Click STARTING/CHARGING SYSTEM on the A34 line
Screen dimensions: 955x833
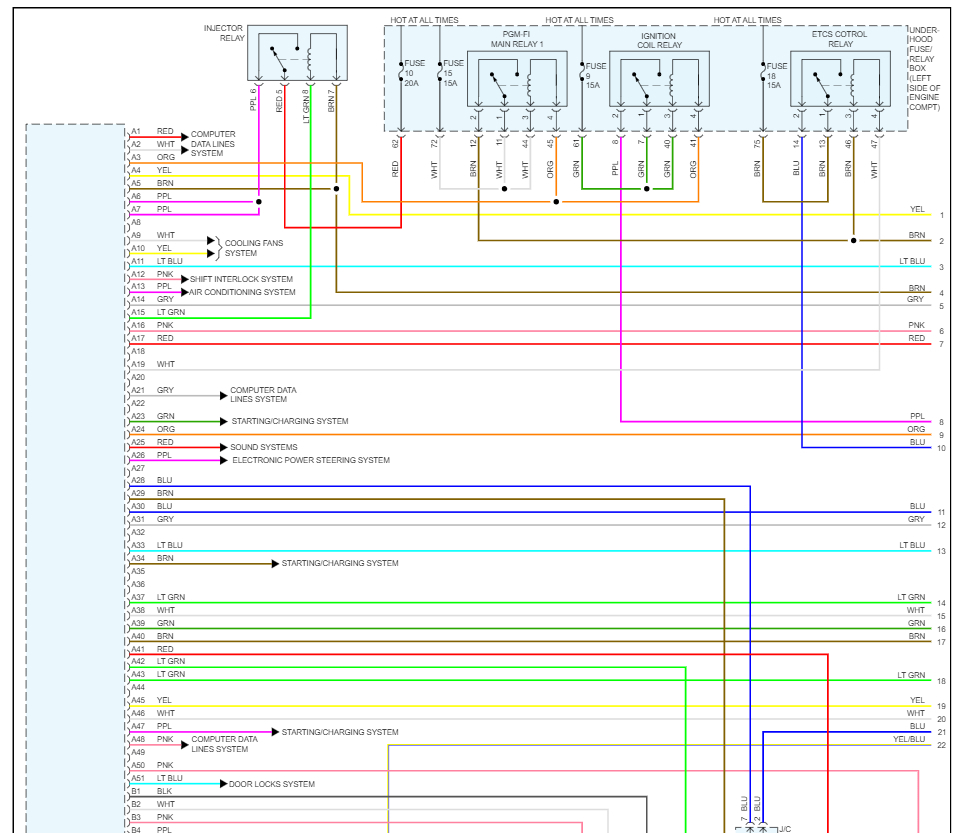pyautogui.click(x=340, y=563)
